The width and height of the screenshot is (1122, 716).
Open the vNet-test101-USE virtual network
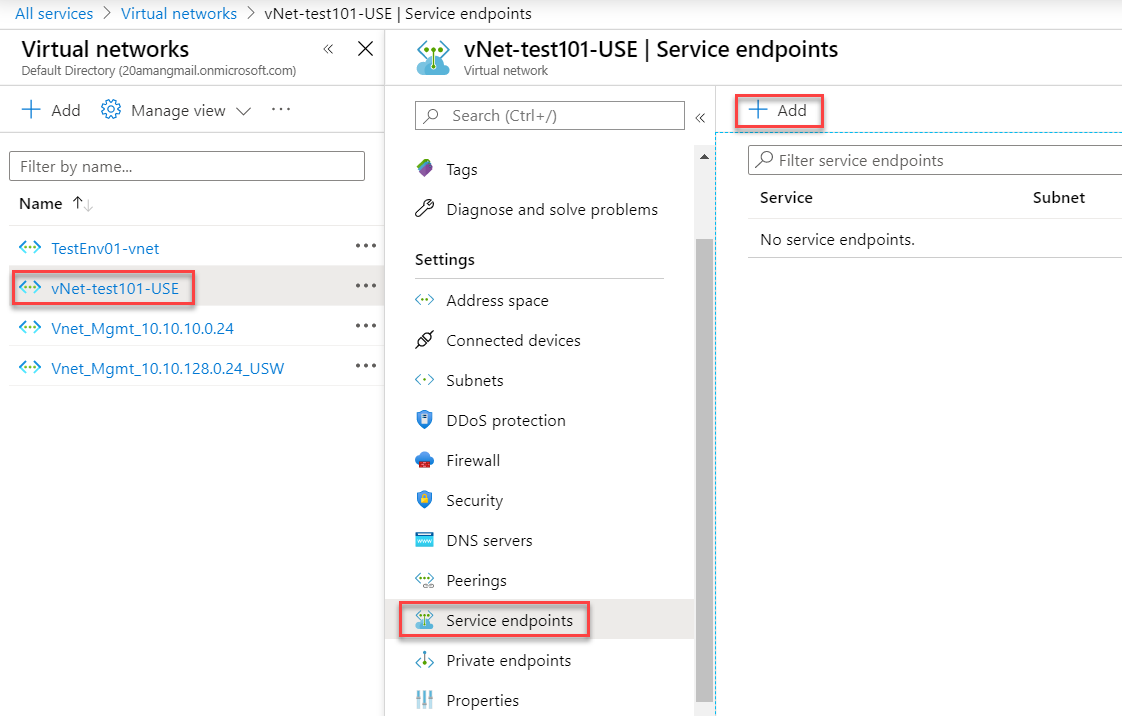(x=115, y=288)
